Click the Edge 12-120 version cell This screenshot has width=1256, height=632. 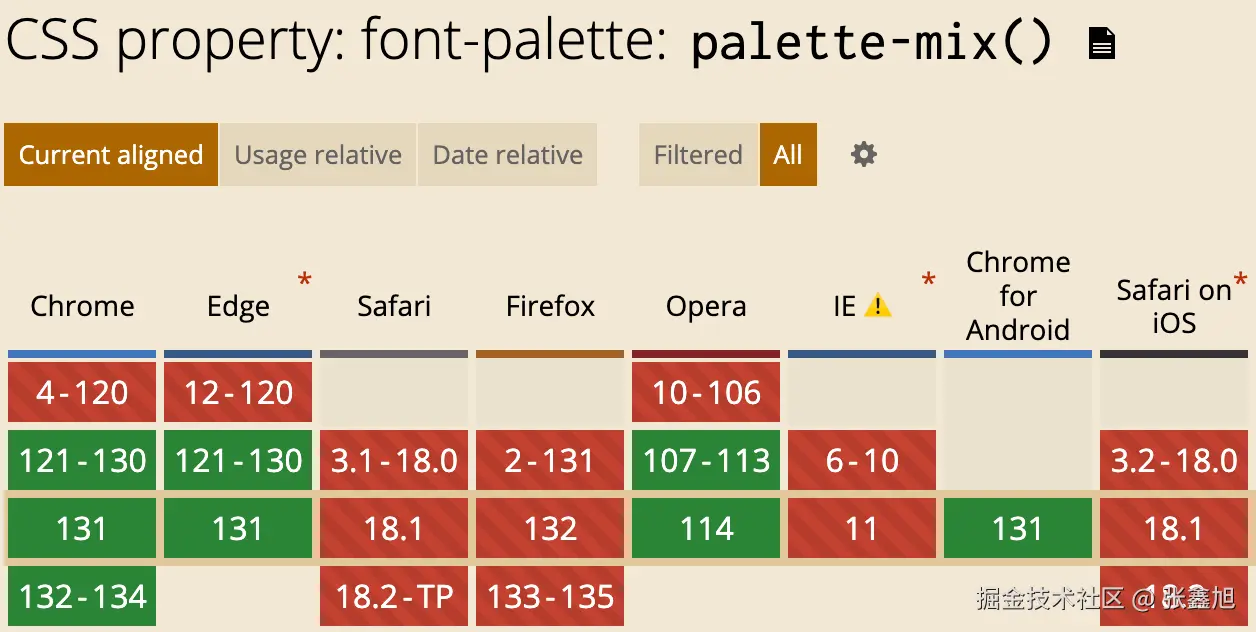point(238,392)
